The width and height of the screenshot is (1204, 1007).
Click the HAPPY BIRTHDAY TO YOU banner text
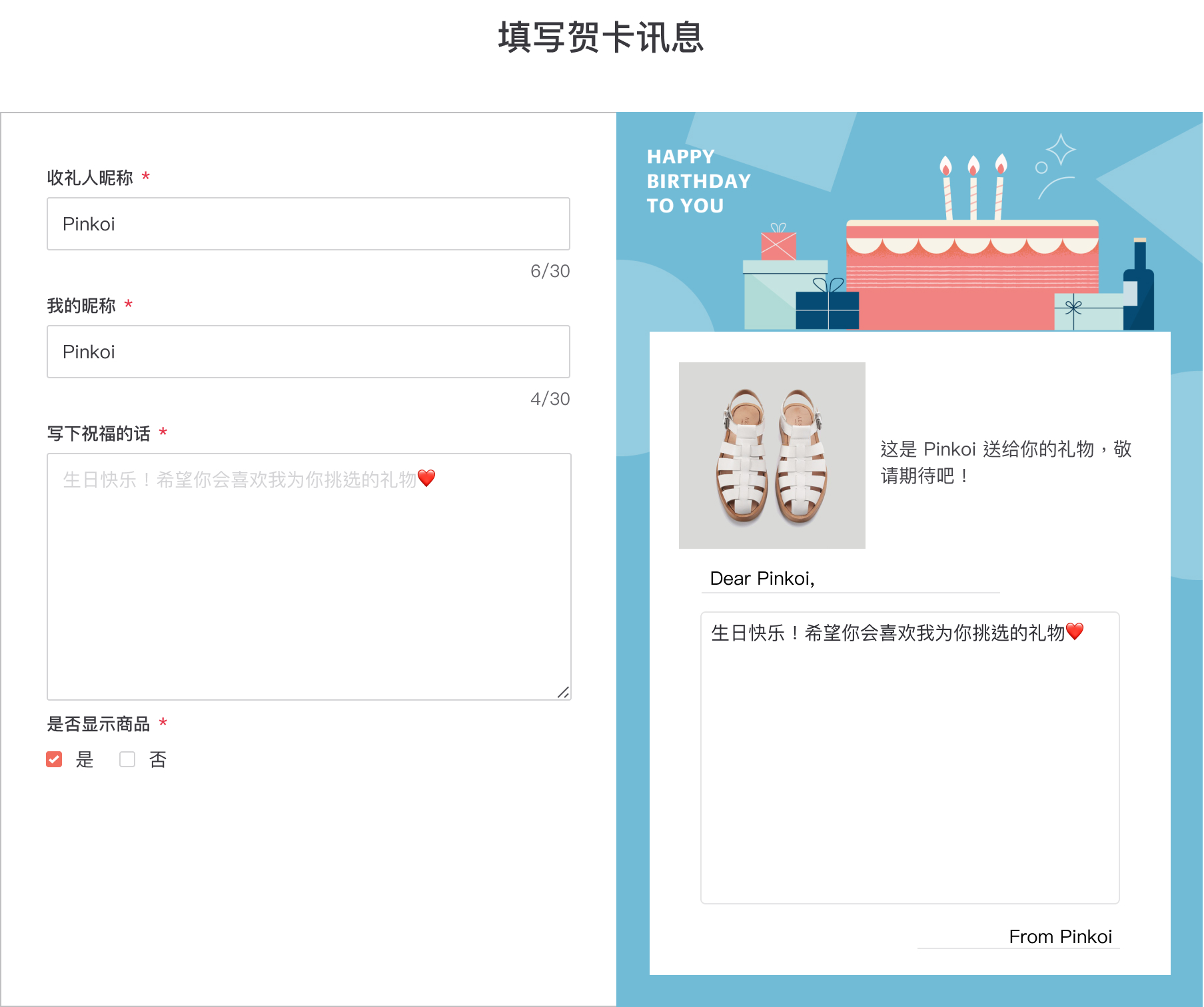tap(699, 181)
